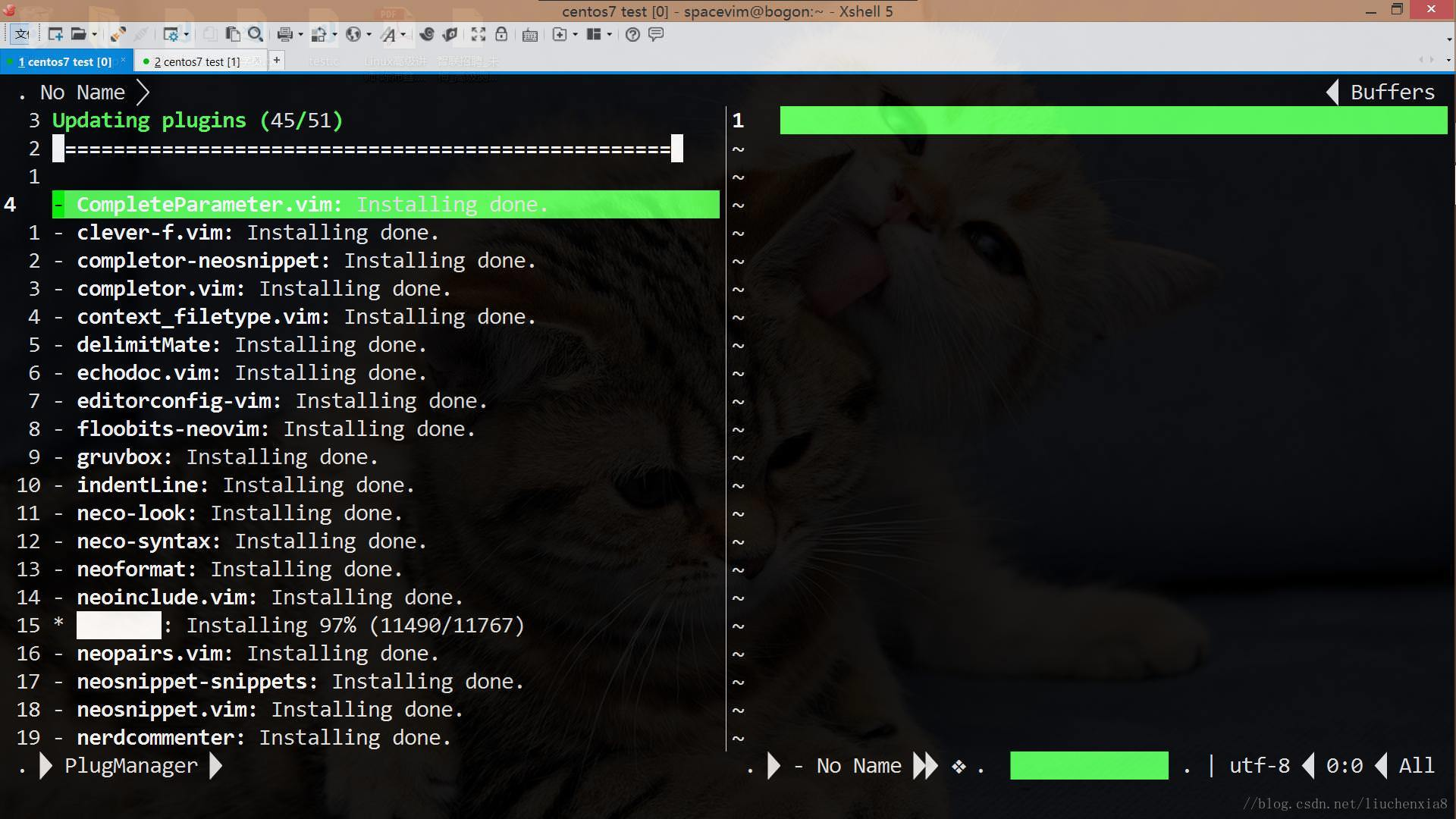Screen dimensions: 1456x819
Task: Expand the Open Session dropdown arrow
Action: [94, 34]
